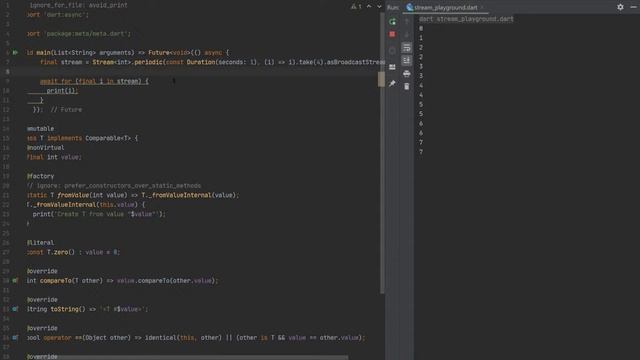Screen dimensions: 640x360
Task: Click 'Comparable<T>' in the class declaration
Action: click(108, 138)
